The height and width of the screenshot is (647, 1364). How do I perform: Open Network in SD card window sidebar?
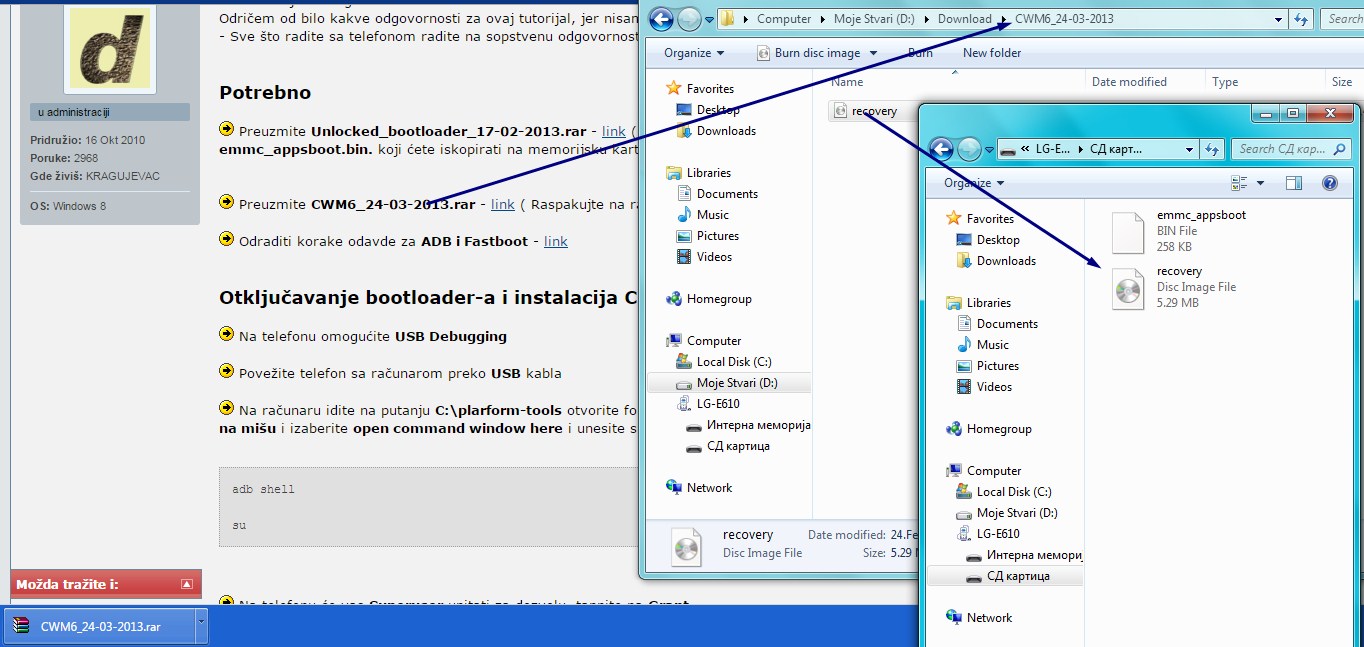click(x=979, y=618)
